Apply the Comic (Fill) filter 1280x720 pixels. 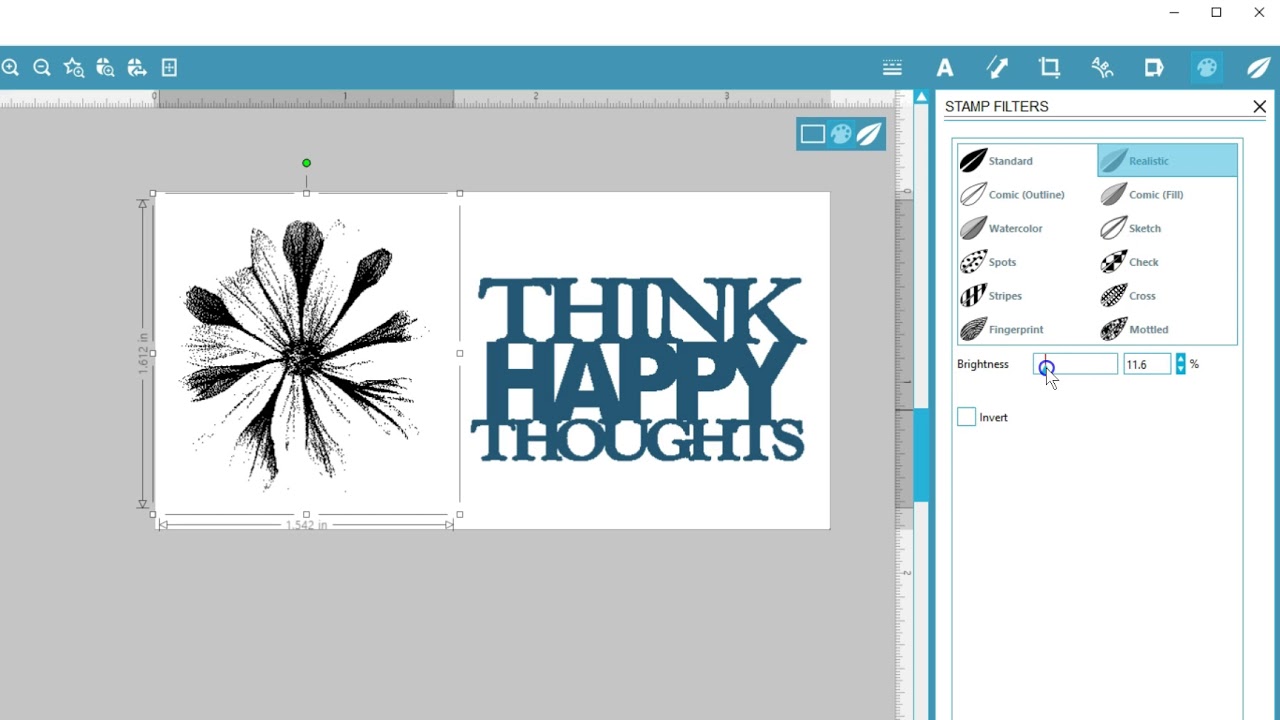[x=1167, y=194]
